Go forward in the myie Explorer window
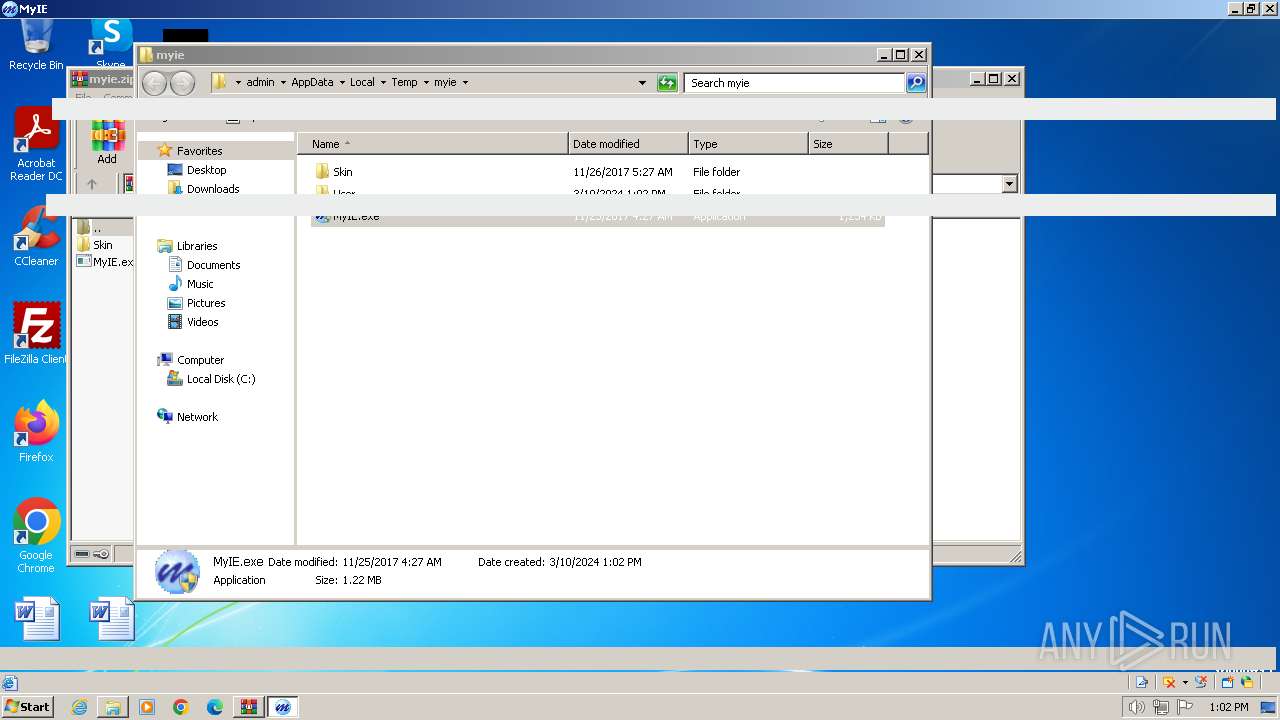This screenshot has height=720, width=1280. (182, 83)
